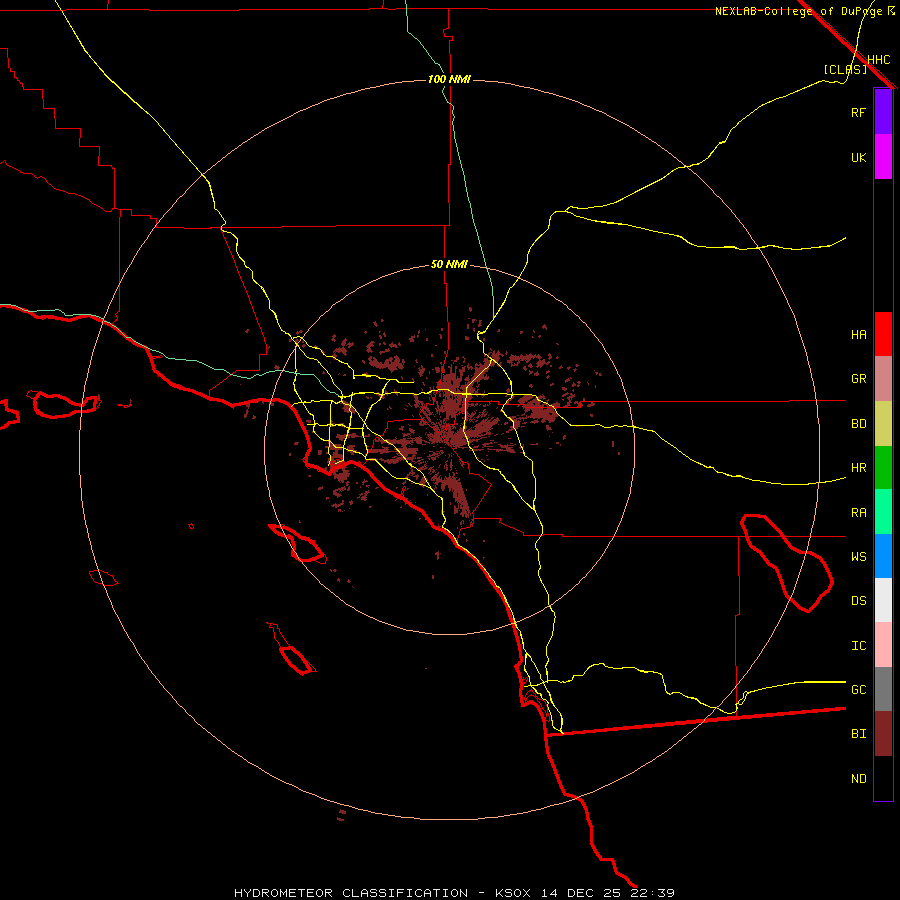
Task: Click the 100 NMI range ring label
Action: [449, 79]
